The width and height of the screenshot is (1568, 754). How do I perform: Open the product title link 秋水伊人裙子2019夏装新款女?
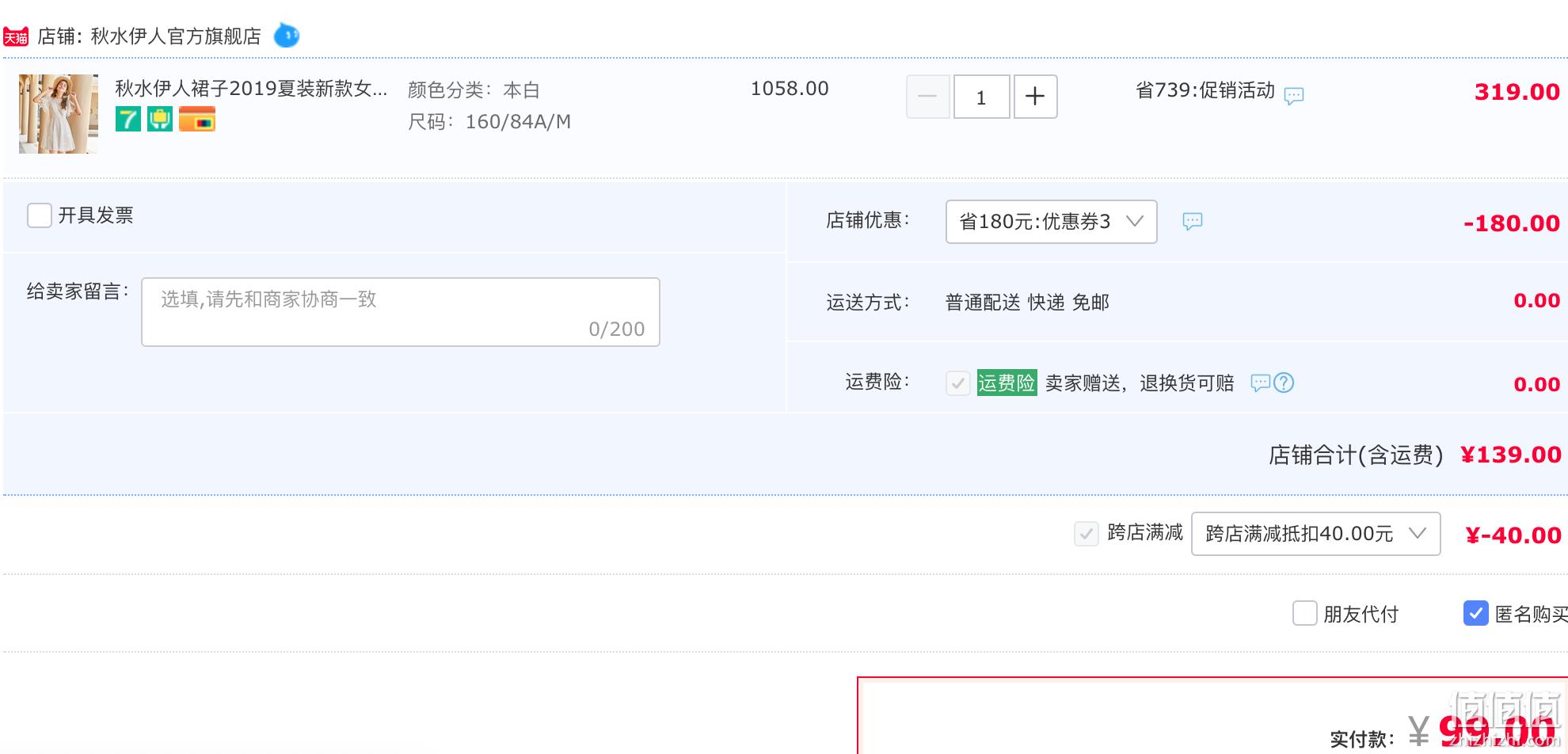[x=252, y=89]
